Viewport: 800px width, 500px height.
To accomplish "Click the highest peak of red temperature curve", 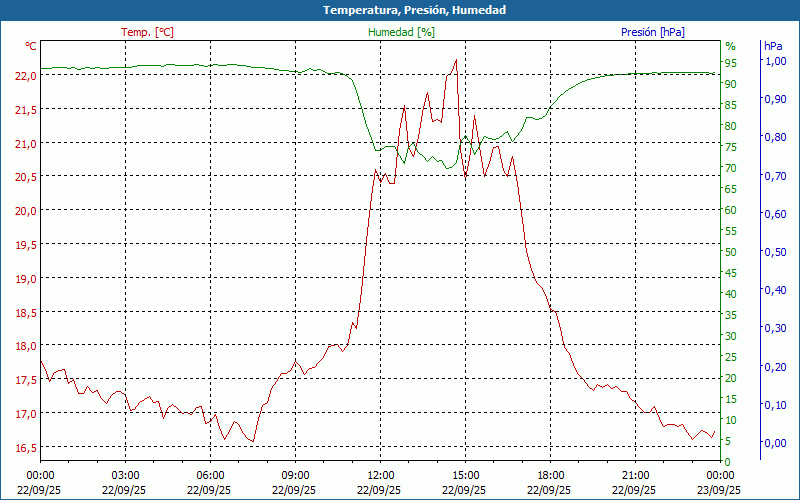I will pyautogui.click(x=456, y=60).
